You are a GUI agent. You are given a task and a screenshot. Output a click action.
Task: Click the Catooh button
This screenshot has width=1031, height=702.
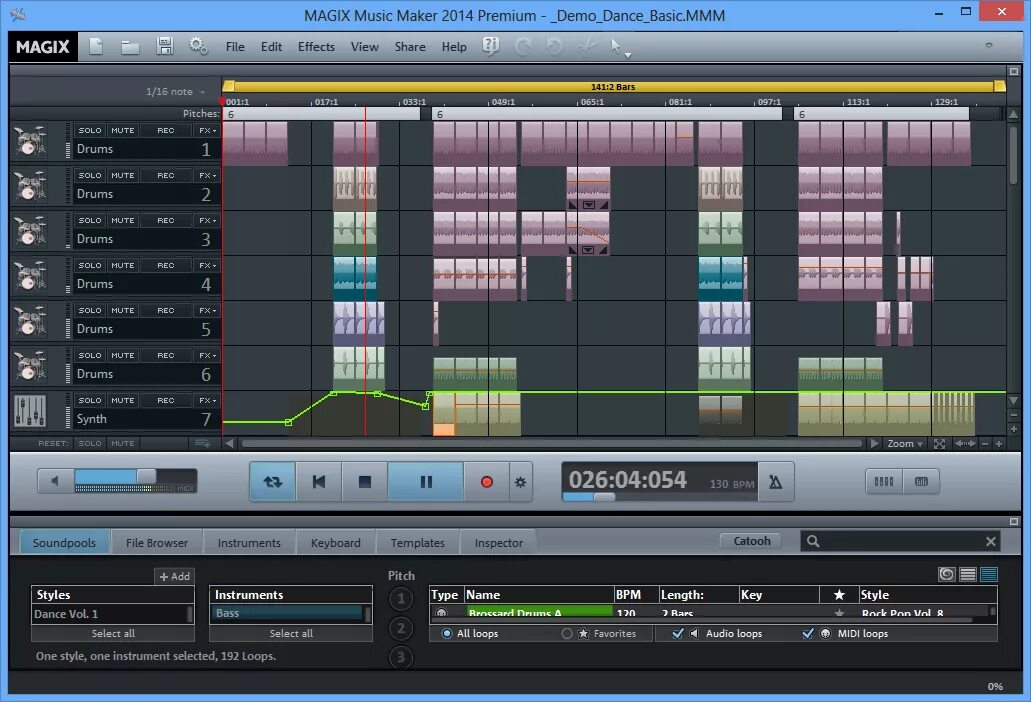pos(752,541)
